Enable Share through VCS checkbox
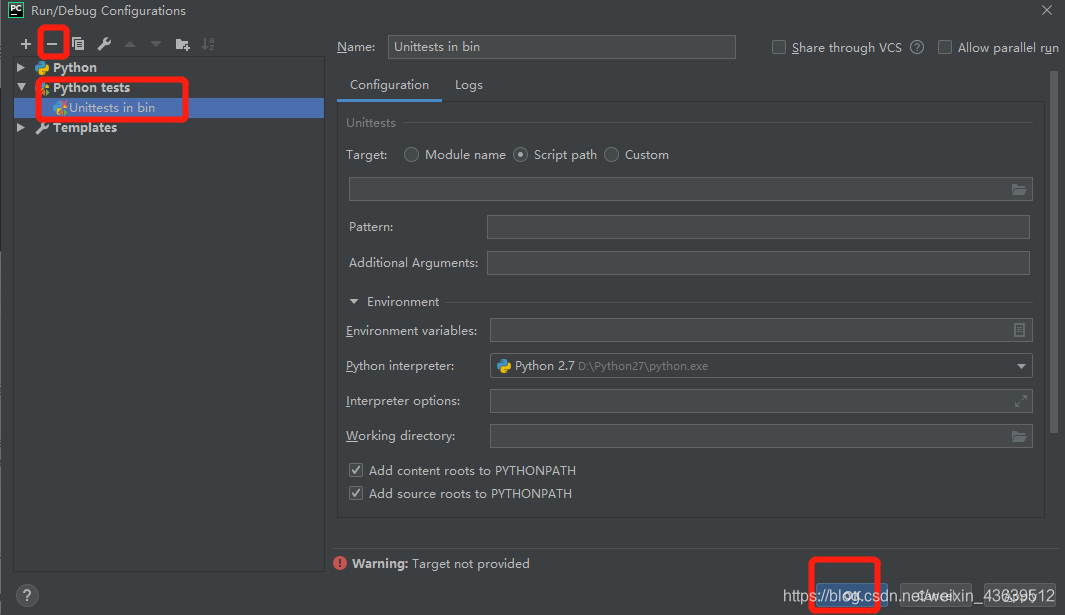Viewport: 1065px width, 615px height. 779,48
